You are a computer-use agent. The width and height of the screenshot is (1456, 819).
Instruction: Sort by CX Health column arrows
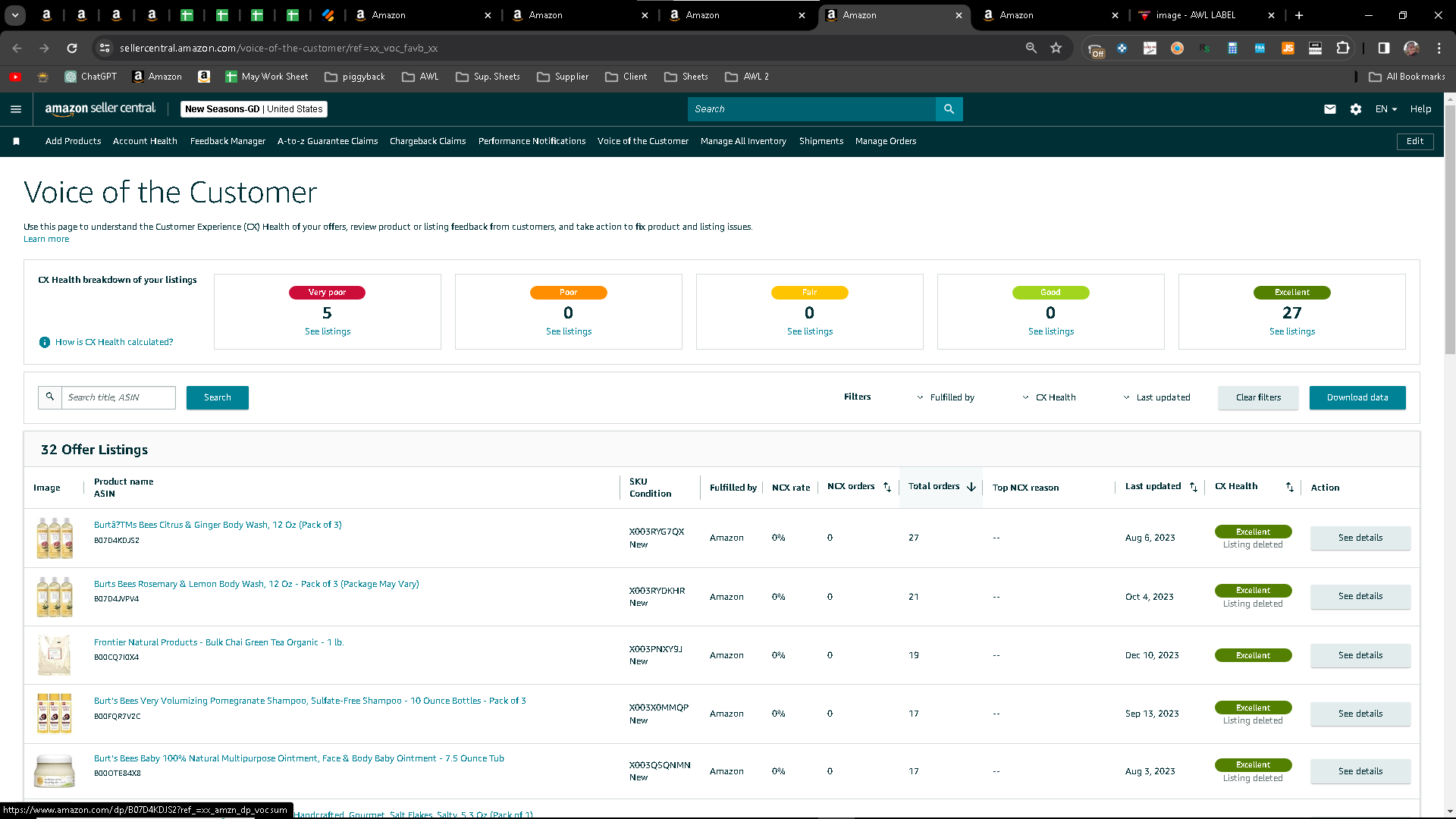click(x=1290, y=487)
